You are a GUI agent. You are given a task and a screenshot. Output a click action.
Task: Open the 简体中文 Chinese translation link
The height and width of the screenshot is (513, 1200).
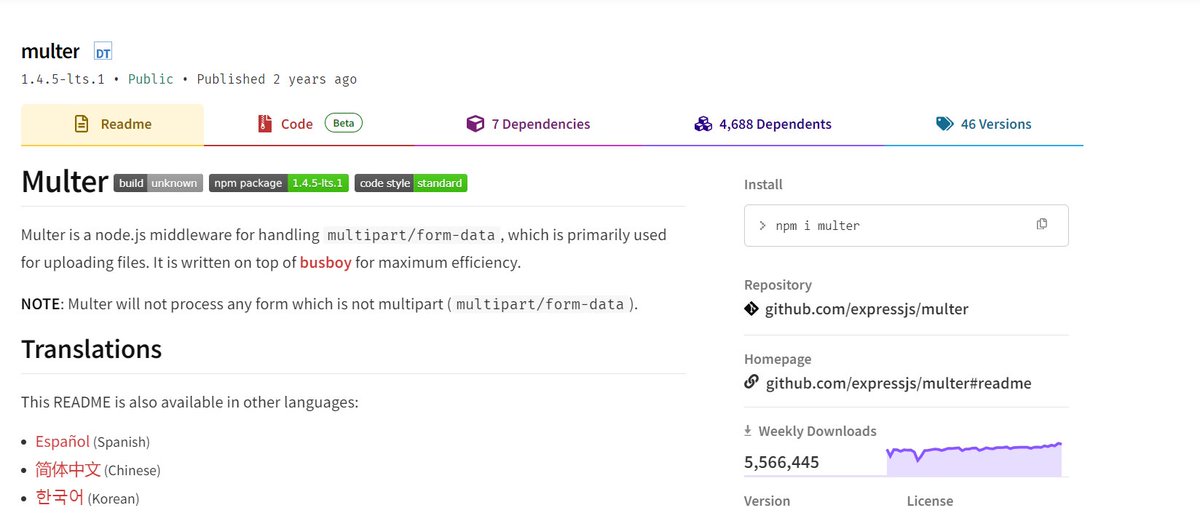[68, 469]
